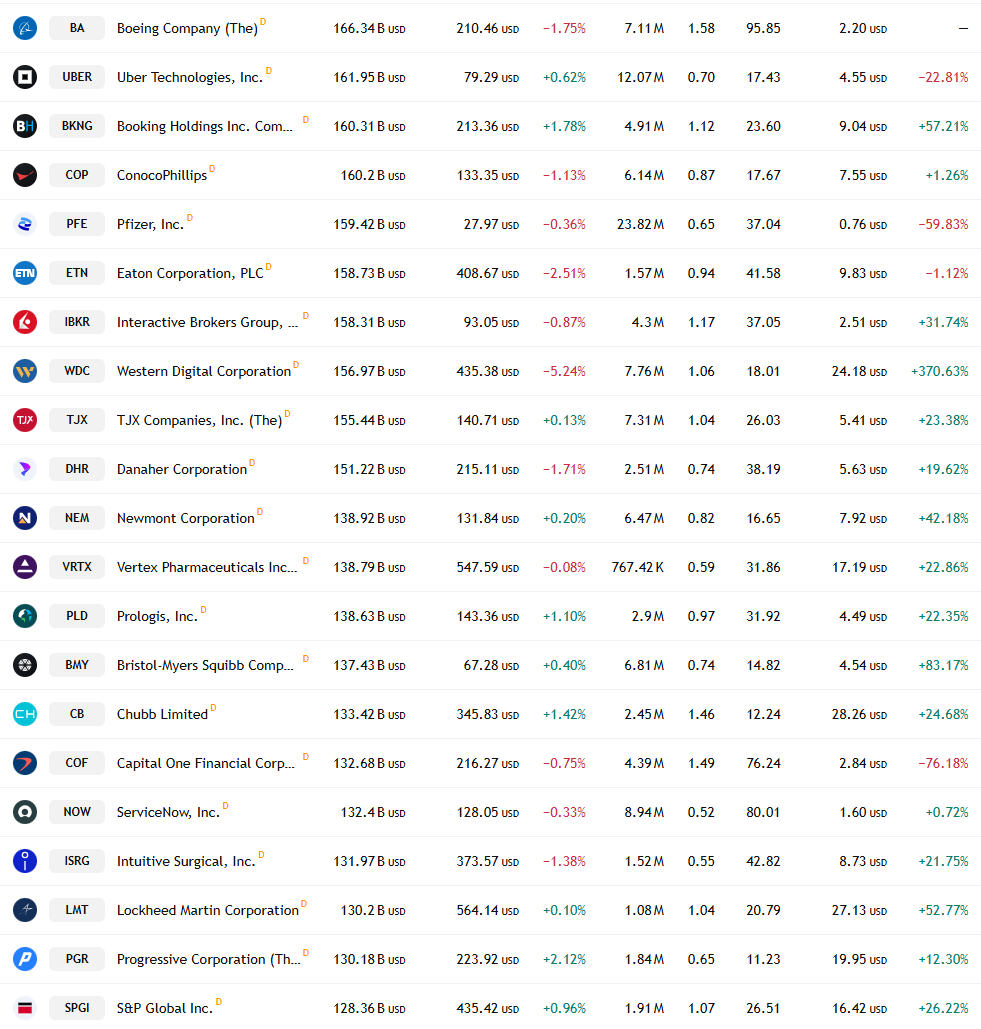The height and width of the screenshot is (1029, 981).
Task: Select the COP ticker badge
Action: pos(77,175)
